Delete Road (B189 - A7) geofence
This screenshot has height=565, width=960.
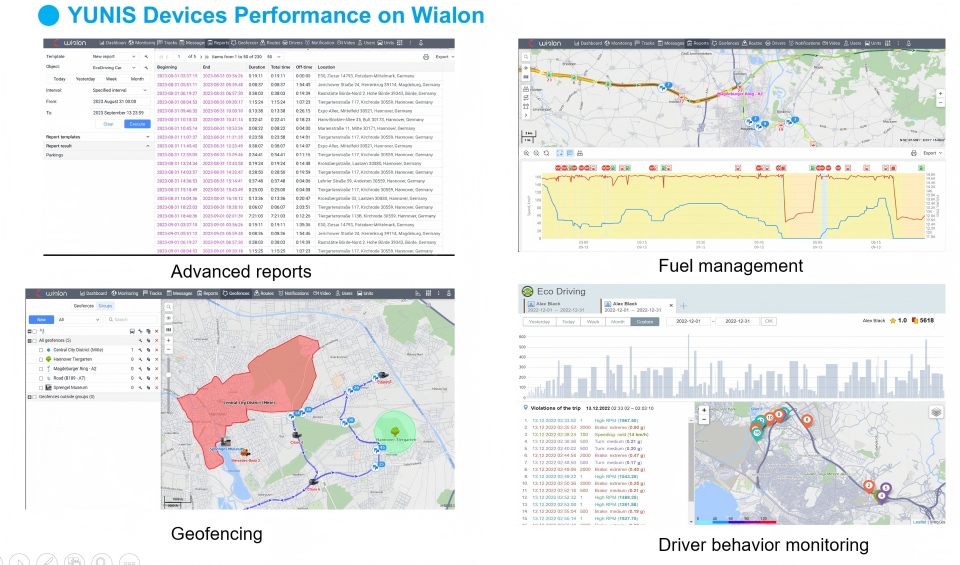click(x=157, y=378)
